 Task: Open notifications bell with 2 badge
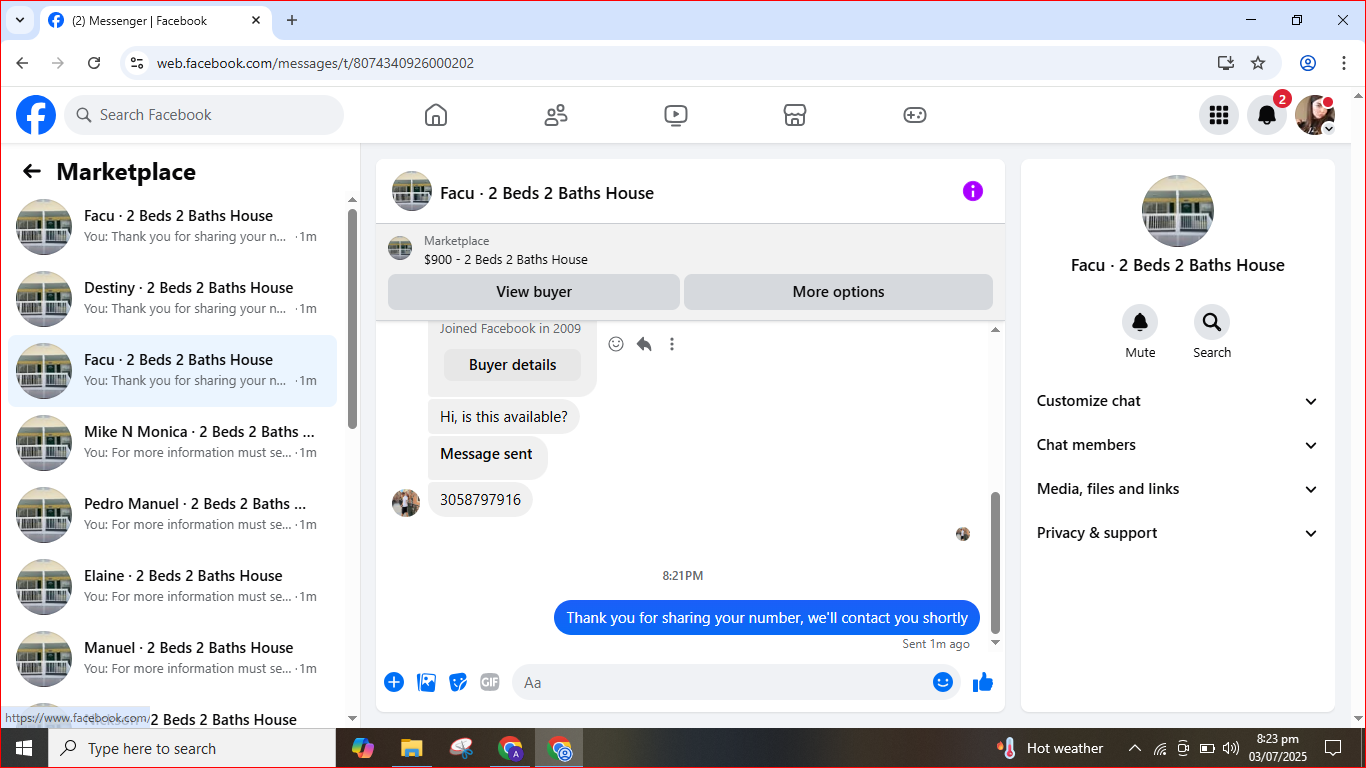click(x=1267, y=115)
